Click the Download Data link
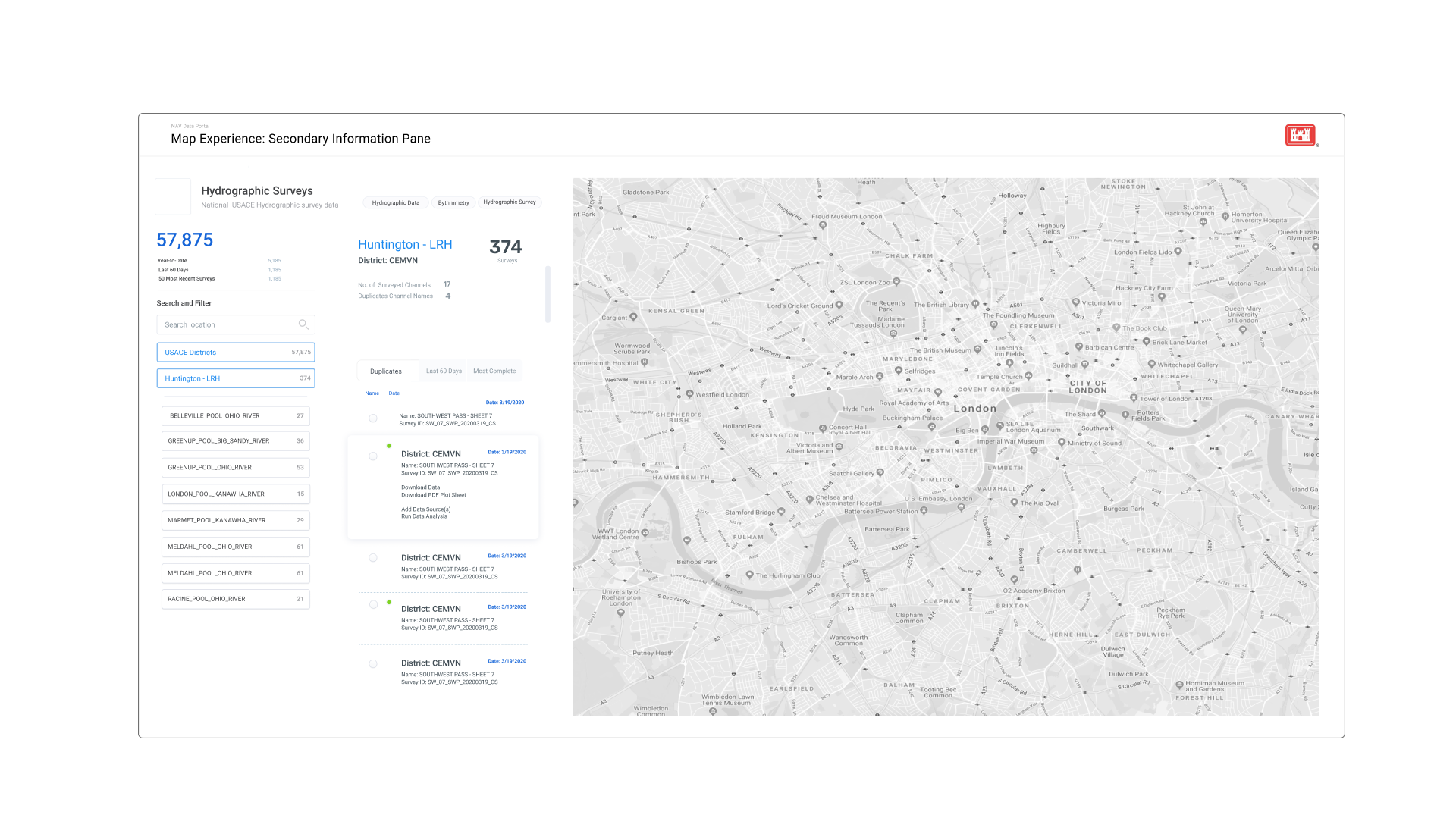The height and width of the screenshot is (815, 1456). coord(420,487)
